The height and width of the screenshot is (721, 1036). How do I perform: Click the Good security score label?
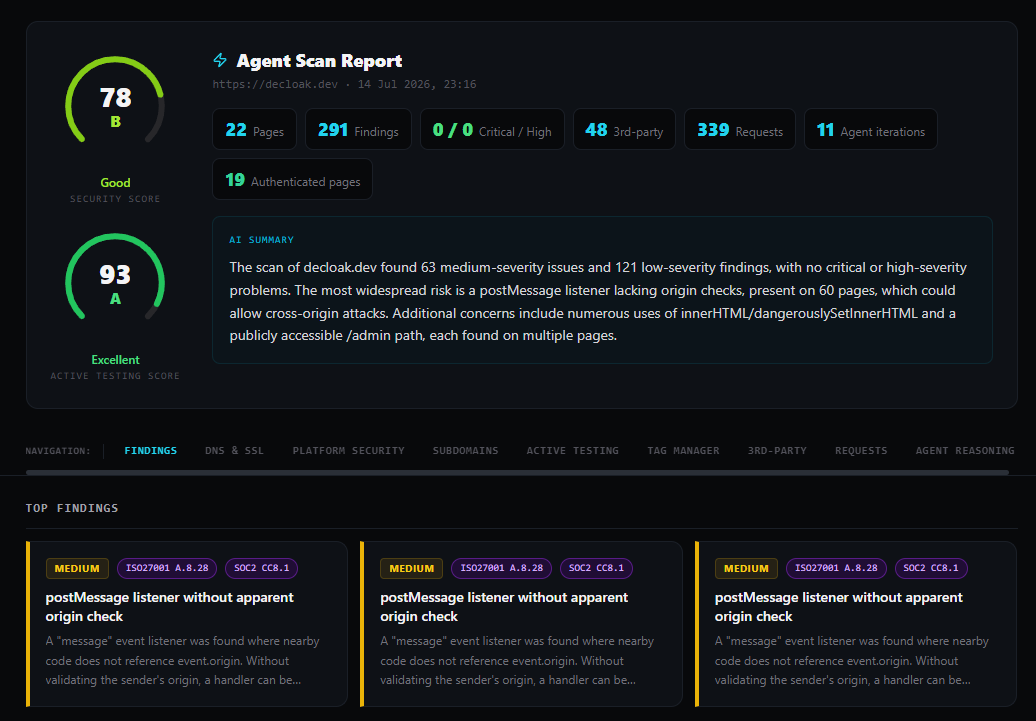pyautogui.click(x=115, y=182)
